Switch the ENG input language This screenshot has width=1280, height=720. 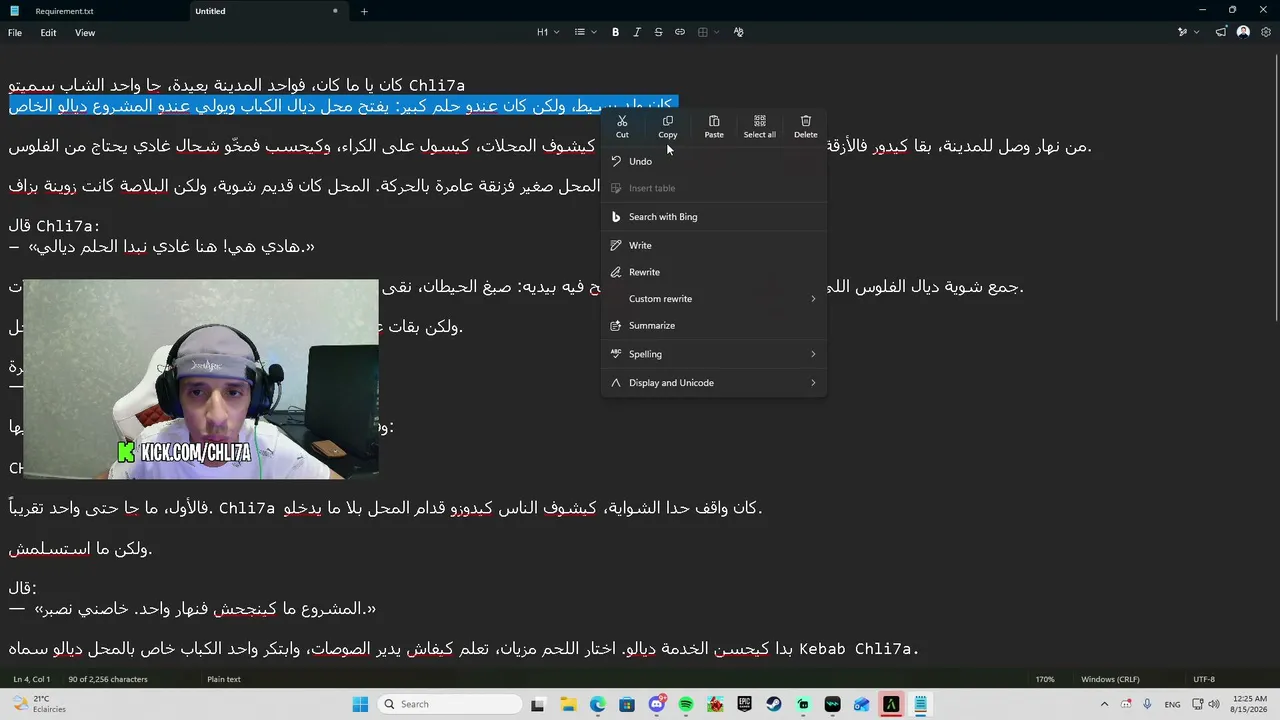(1172, 704)
